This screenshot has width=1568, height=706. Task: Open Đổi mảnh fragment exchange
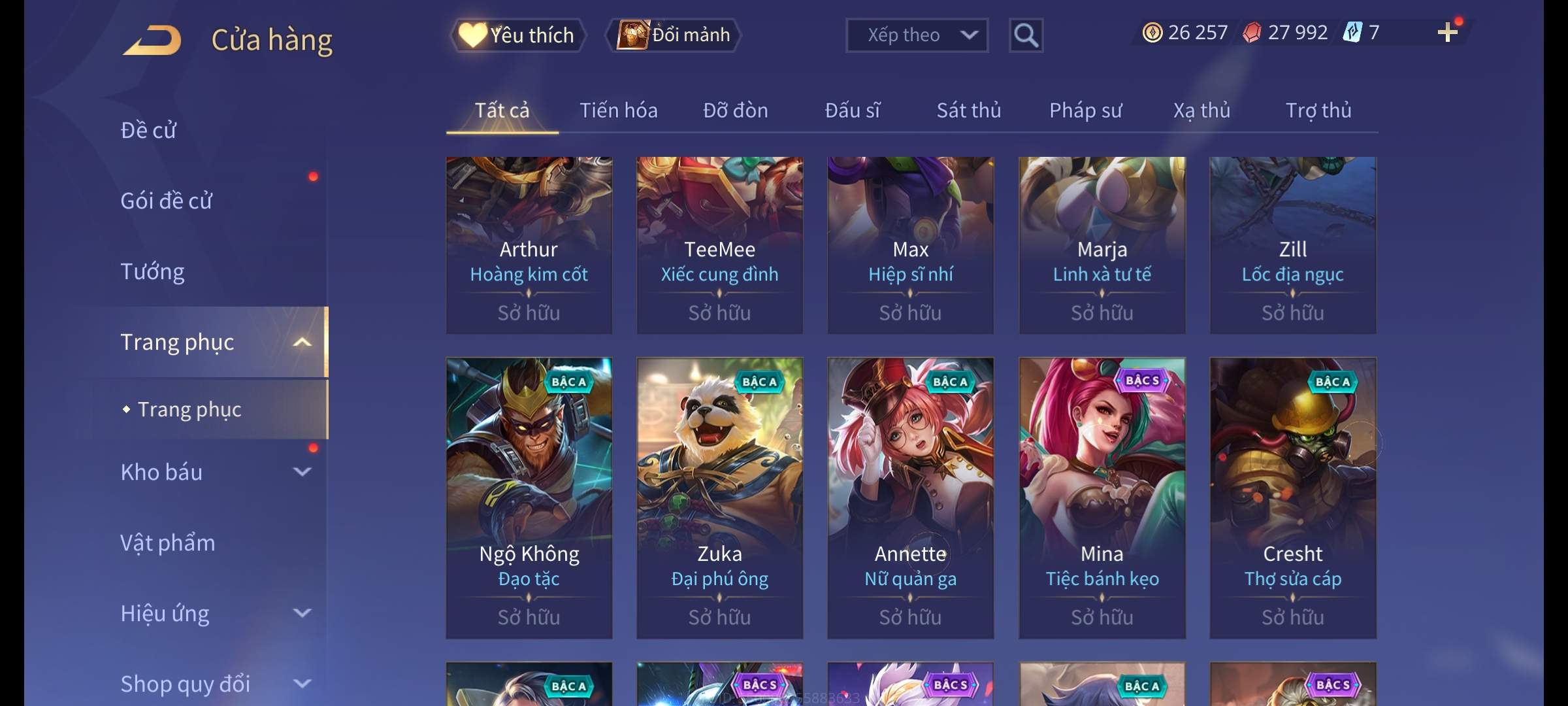tap(674, 35)
